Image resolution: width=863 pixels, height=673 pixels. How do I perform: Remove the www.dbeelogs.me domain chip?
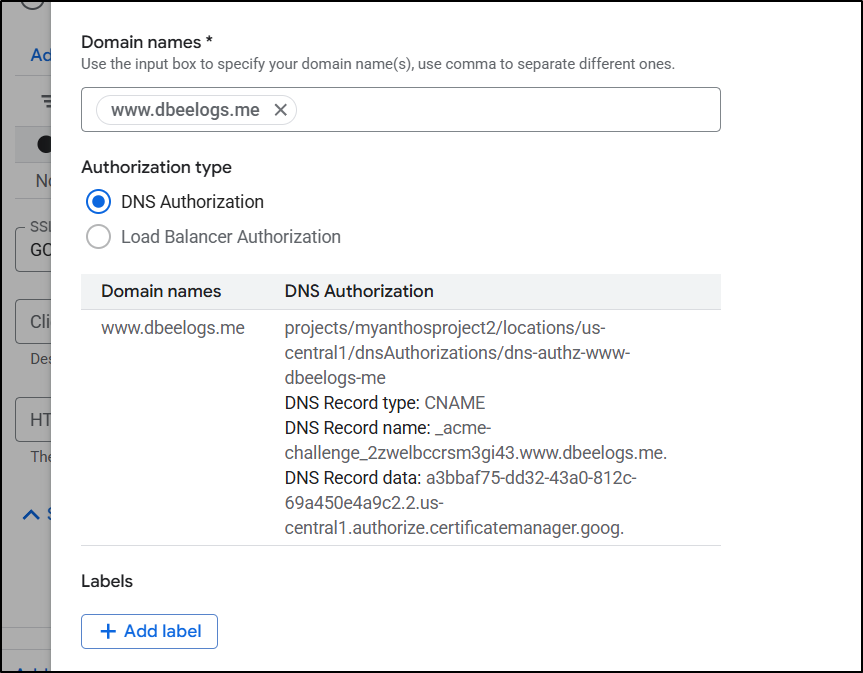[281, 110]
